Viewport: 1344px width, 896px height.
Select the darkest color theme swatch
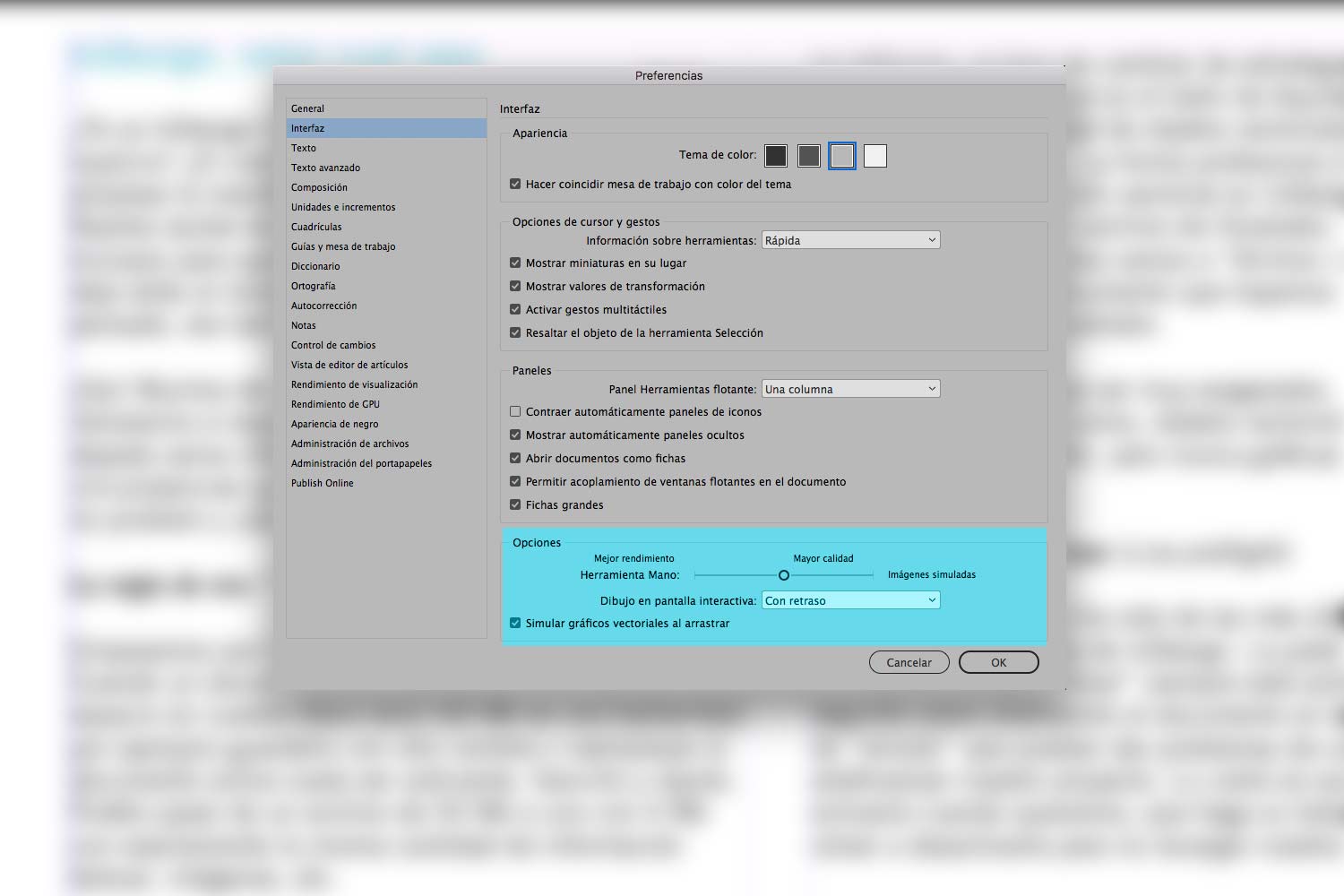click(x=776, y=156)
